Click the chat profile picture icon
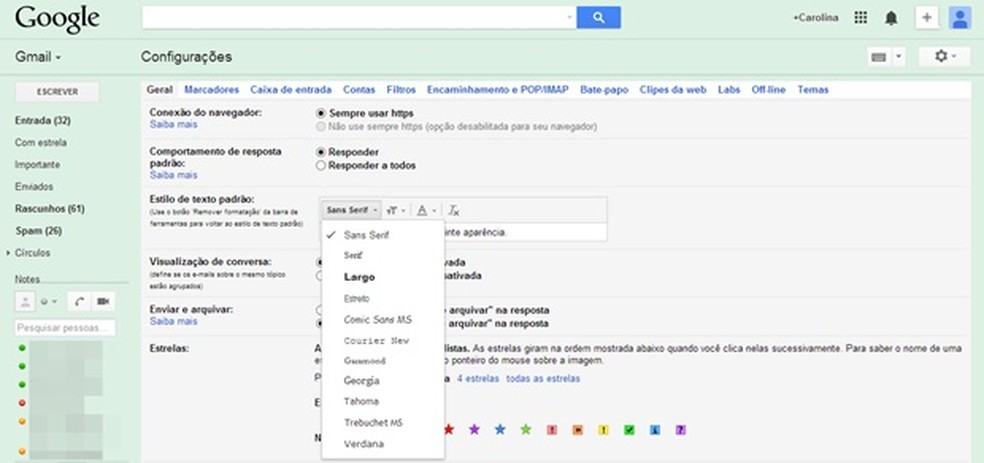The height and width of the screenshot is (463, 984). pos(25,302)
